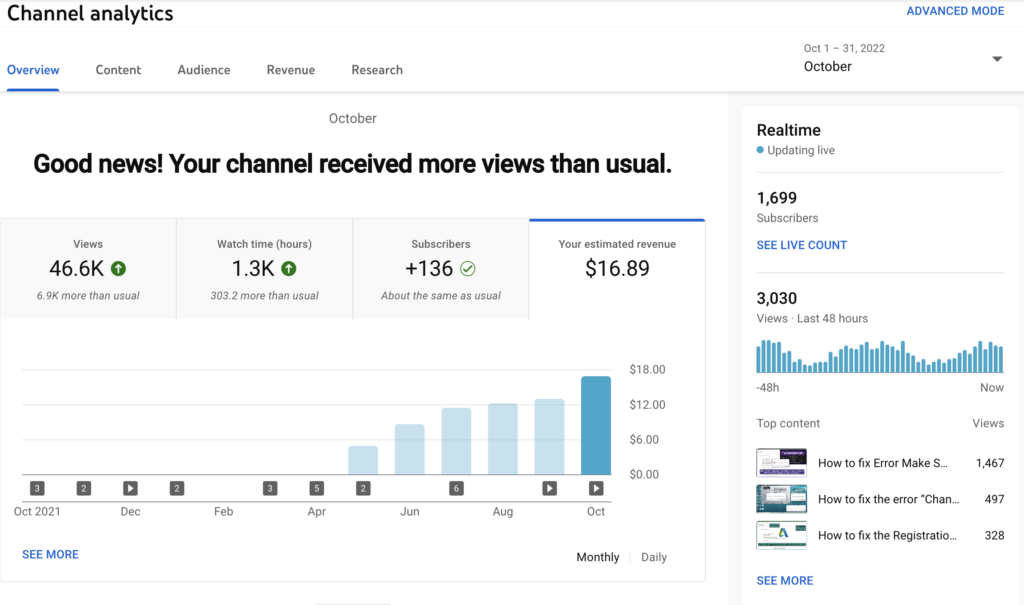
Task: Click the Oct 2021 video marker badge
Action: click(x=37, y=488)
